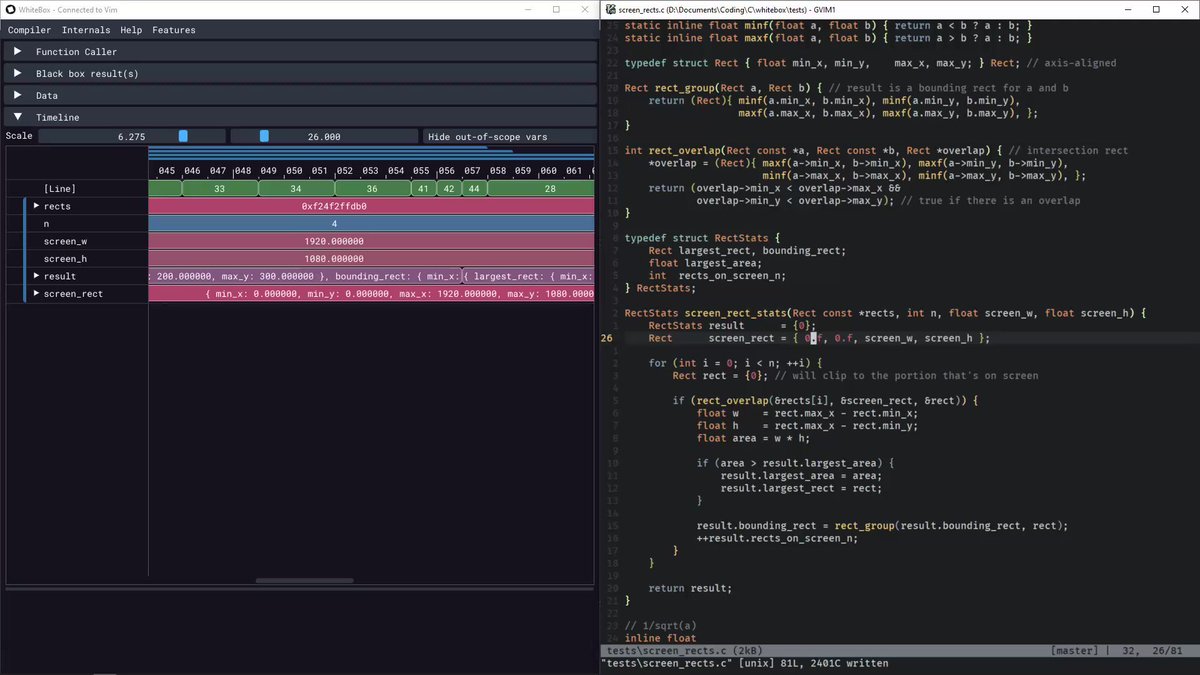Select timeline line block 28

tap(541, 188)
